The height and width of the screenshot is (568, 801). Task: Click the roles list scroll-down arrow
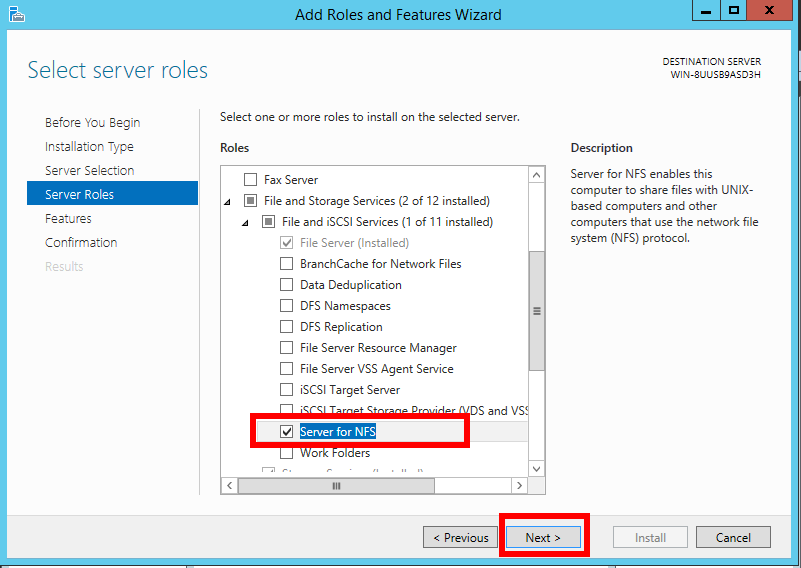point(537,467)
